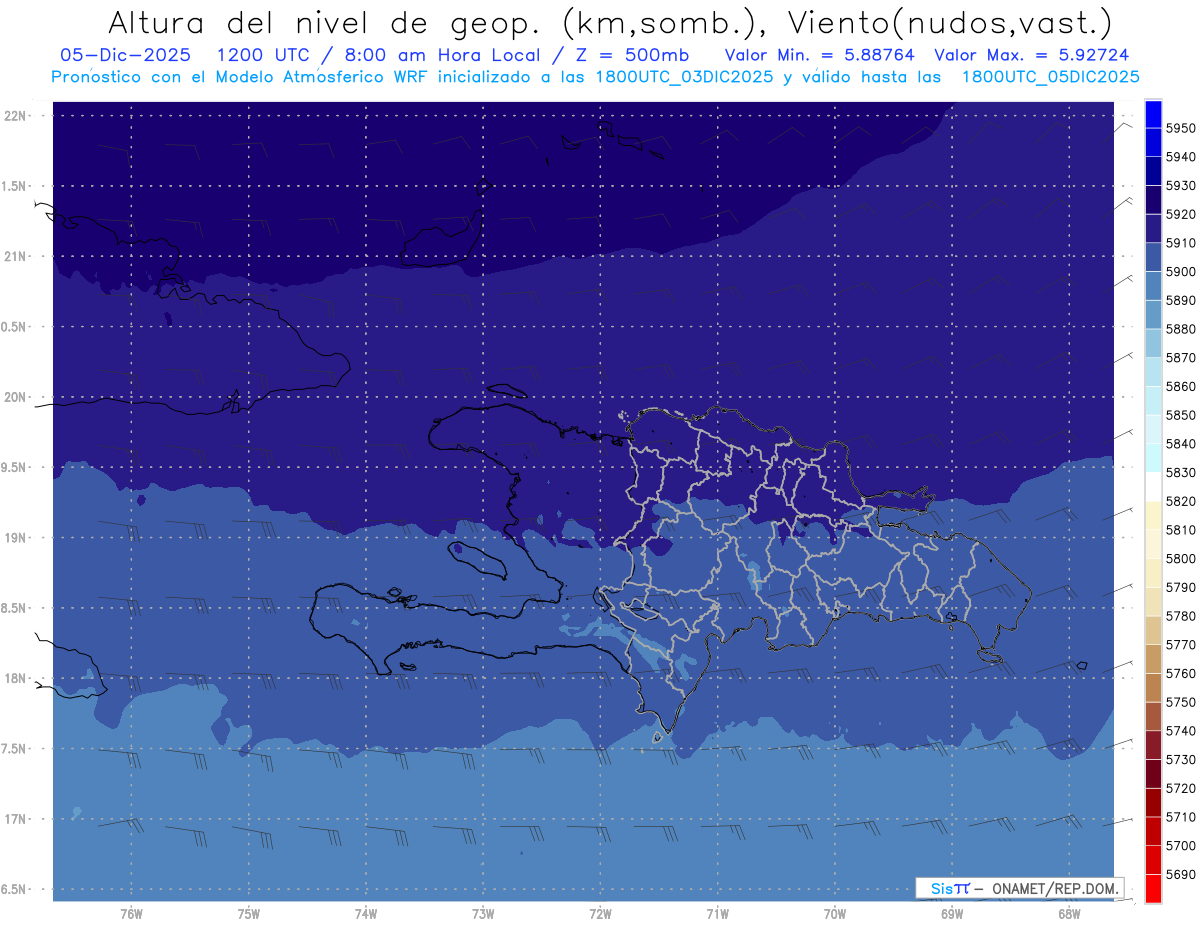Click 'Valor Min. = 5.88764'

[x=819, y=56]
